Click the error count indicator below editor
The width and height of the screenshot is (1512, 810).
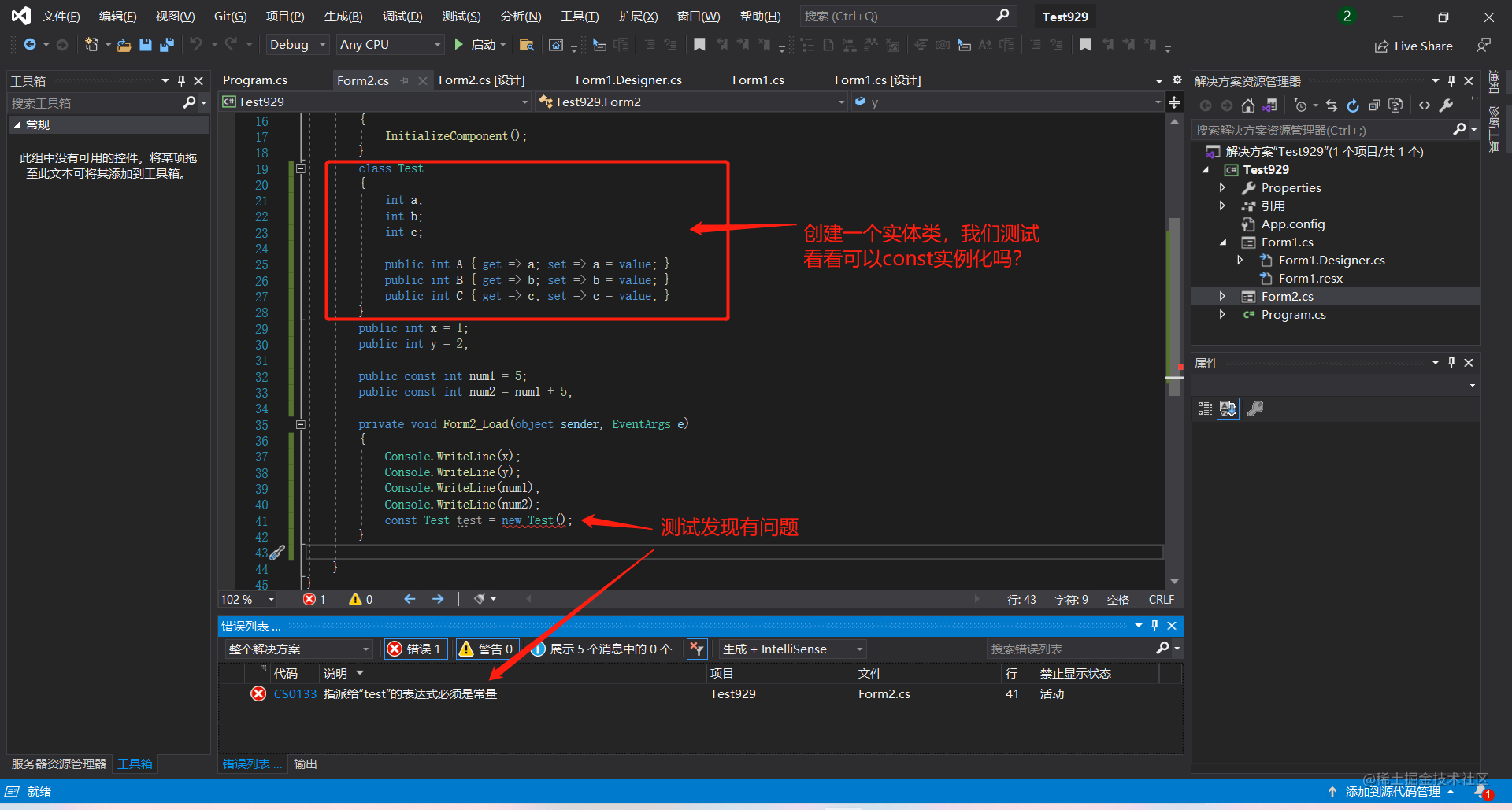pyautogui.click(x=314, y=599)
